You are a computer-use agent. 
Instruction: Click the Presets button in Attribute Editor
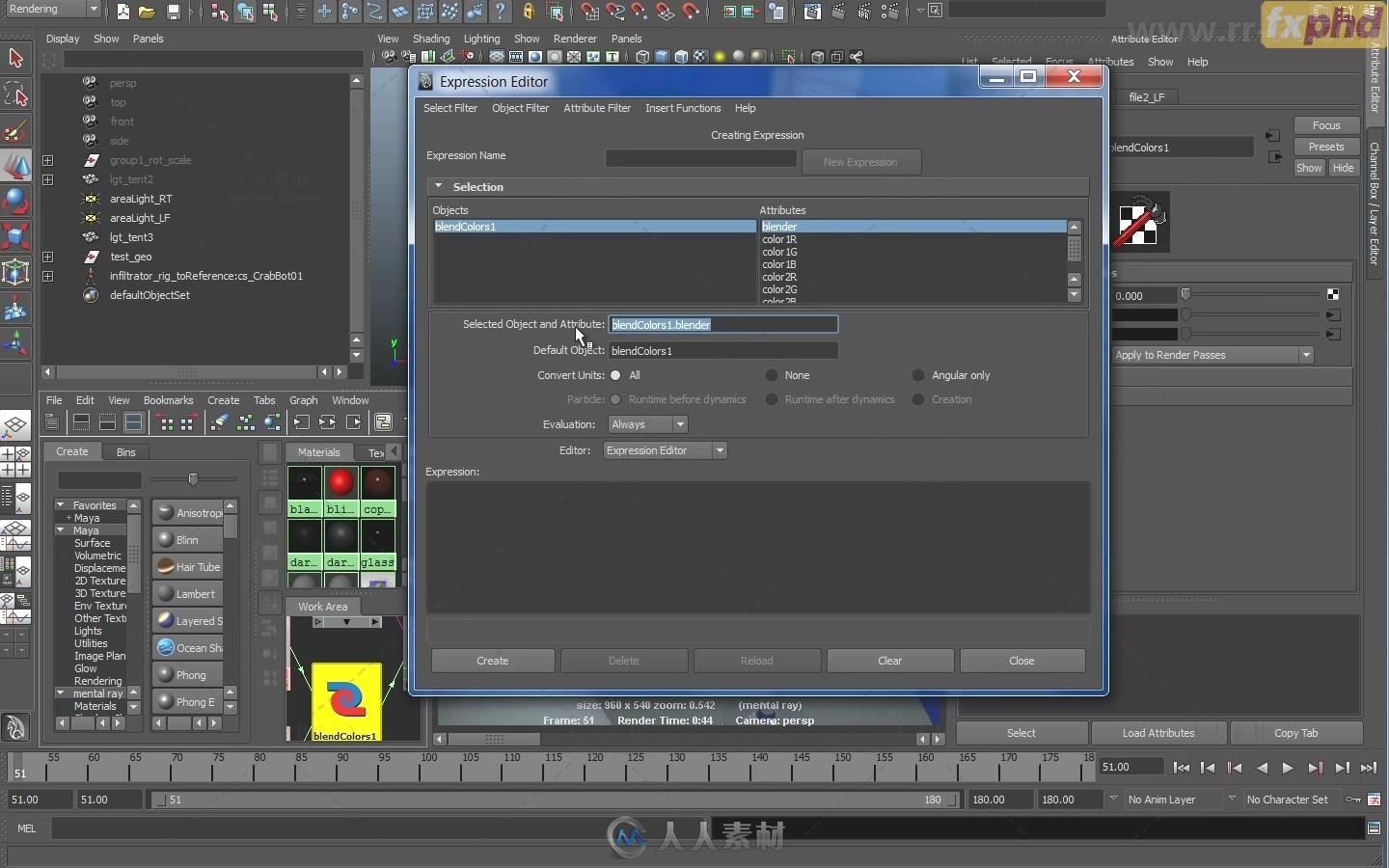click(1326, 147)
